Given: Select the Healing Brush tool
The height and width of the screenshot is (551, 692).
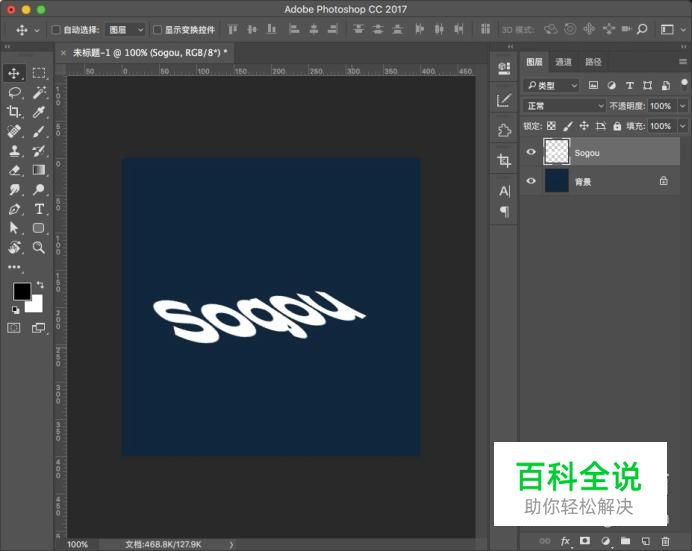Looking at the screenshot, I should (14, 131).
